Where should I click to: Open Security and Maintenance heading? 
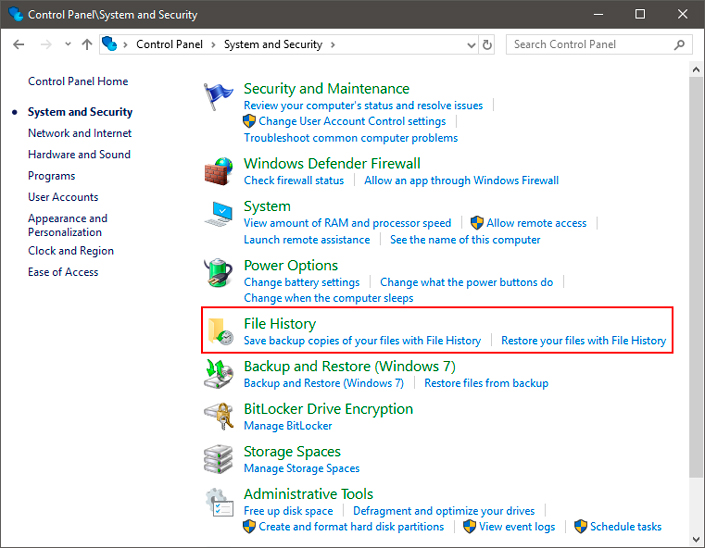[x=326, y=89]
